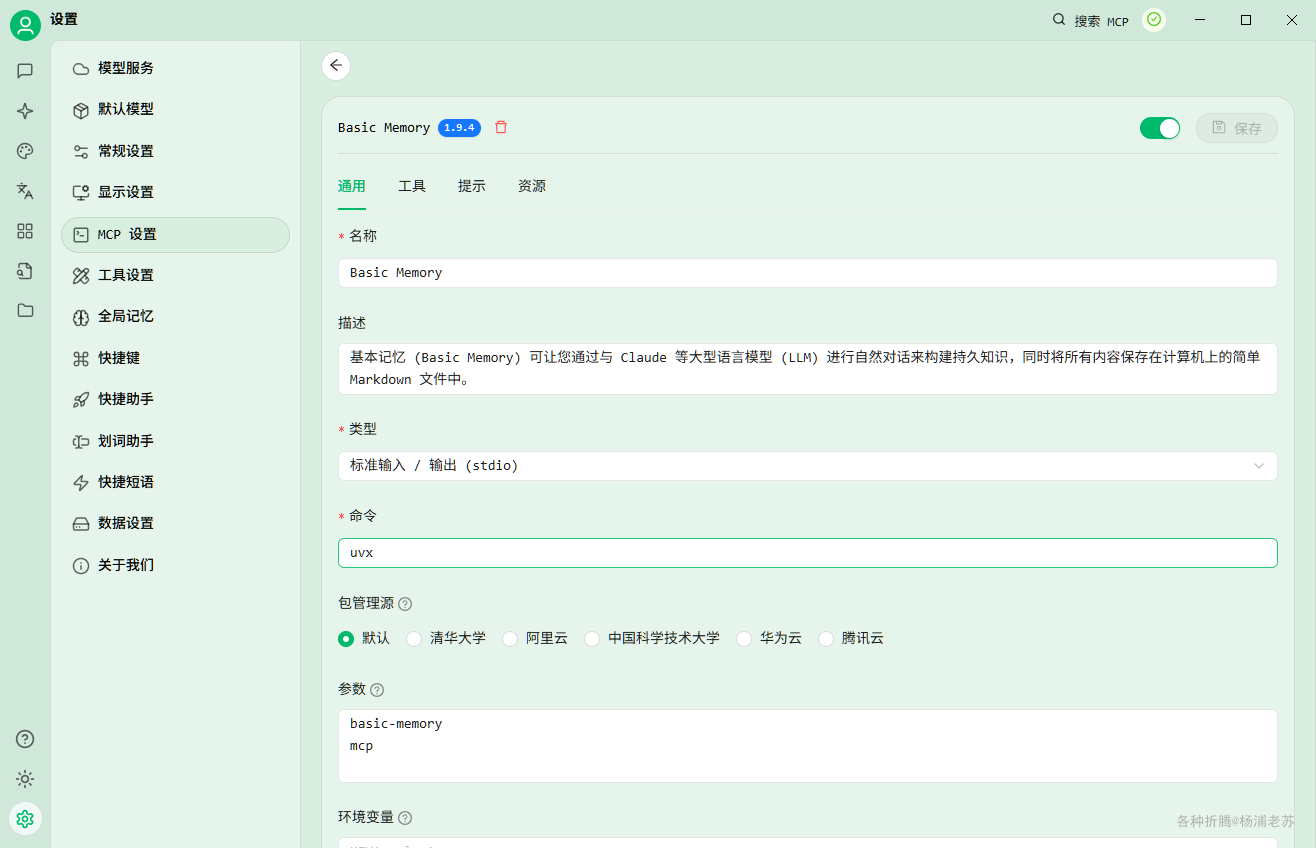Focus the 参数 text area
This screenshot has height=848, width=1316.
[808, 746]
